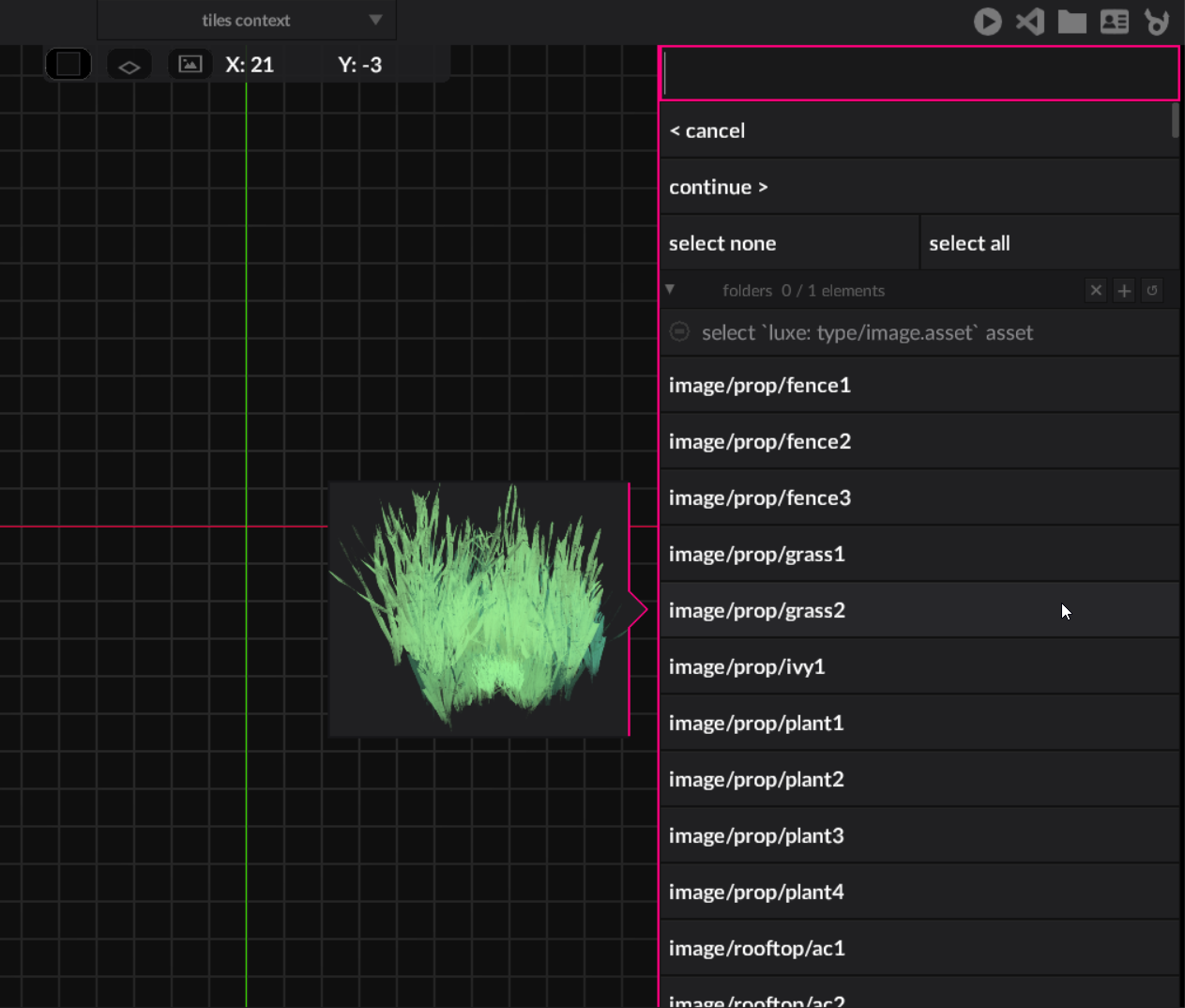Open project in Visual Studio Code

tap(1030, 21)
